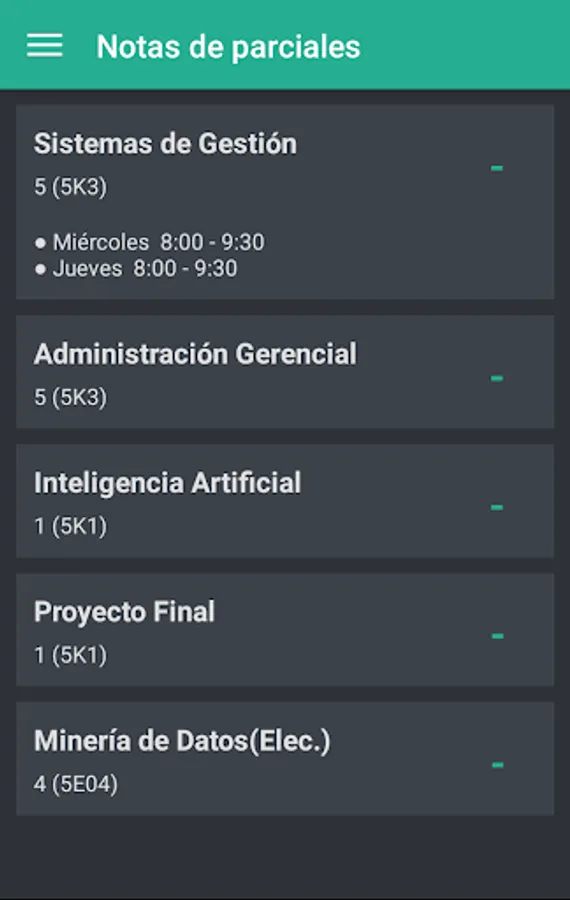The height and width of the screenshot is (900, 570).
Task: Select the Miércoles 8:00 - 9:30 schedule entry
Action: click(x=150, y=242)
